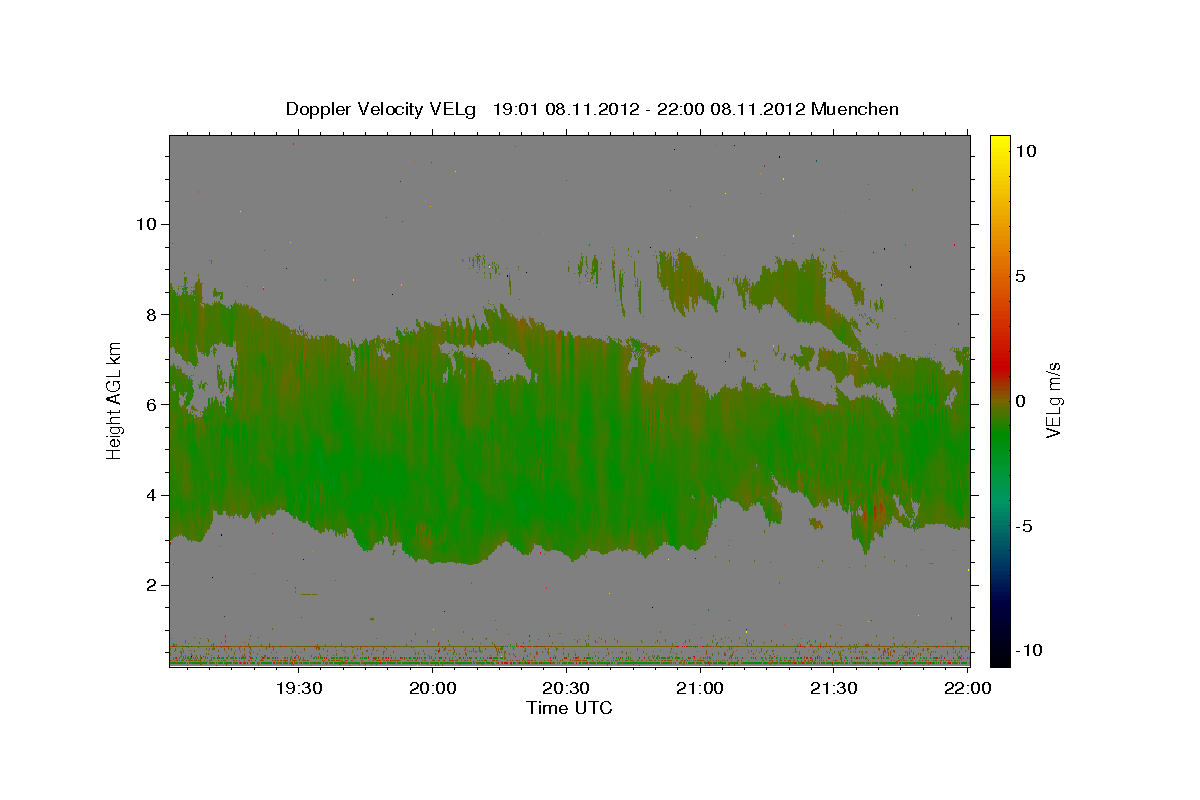Click the height tick label 8
This screenshot has height=800, width=1200.
tap(150, 314)
